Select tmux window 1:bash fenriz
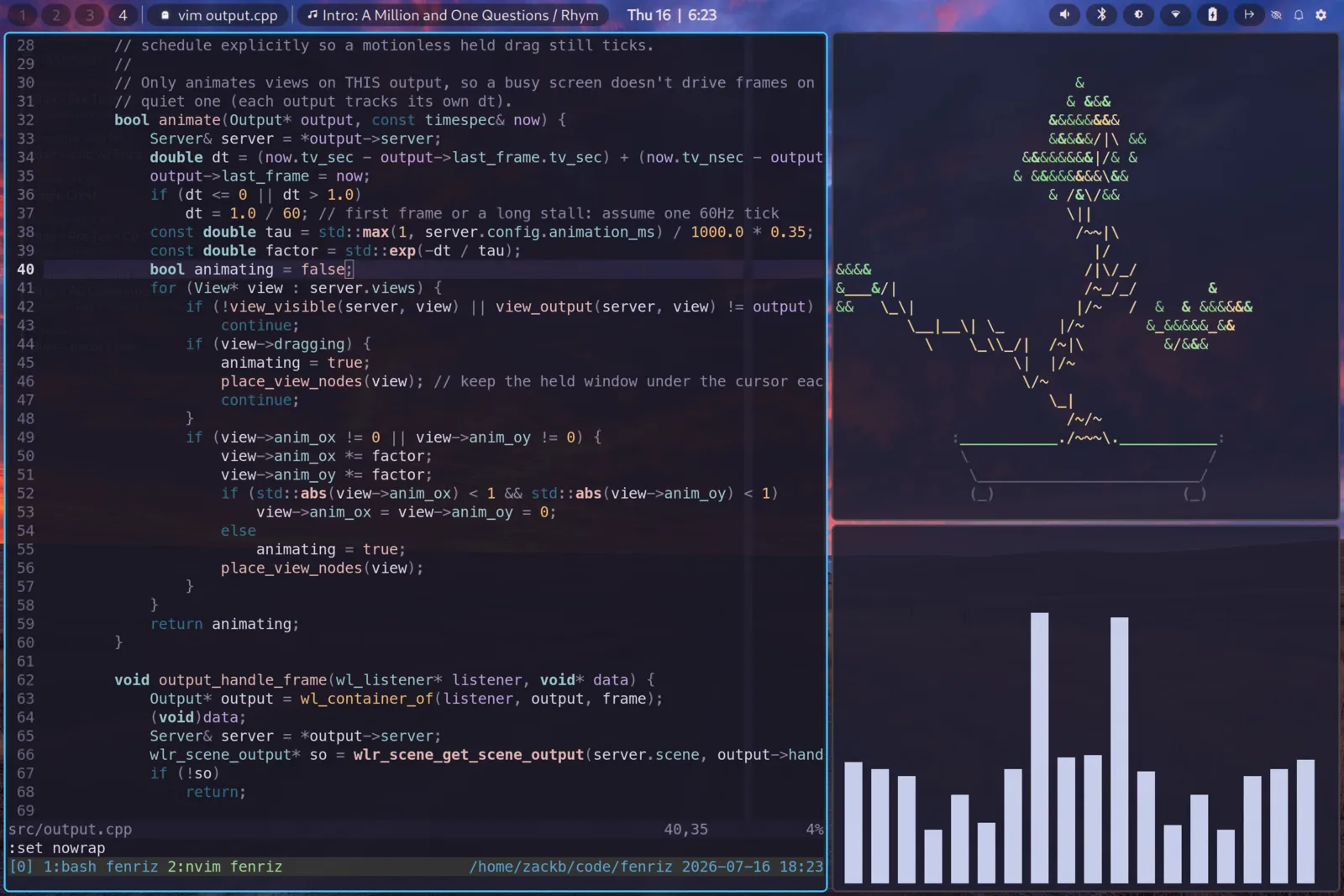Image resolution: width=1344 pixels, height=896 pixels. coord(101,867)
